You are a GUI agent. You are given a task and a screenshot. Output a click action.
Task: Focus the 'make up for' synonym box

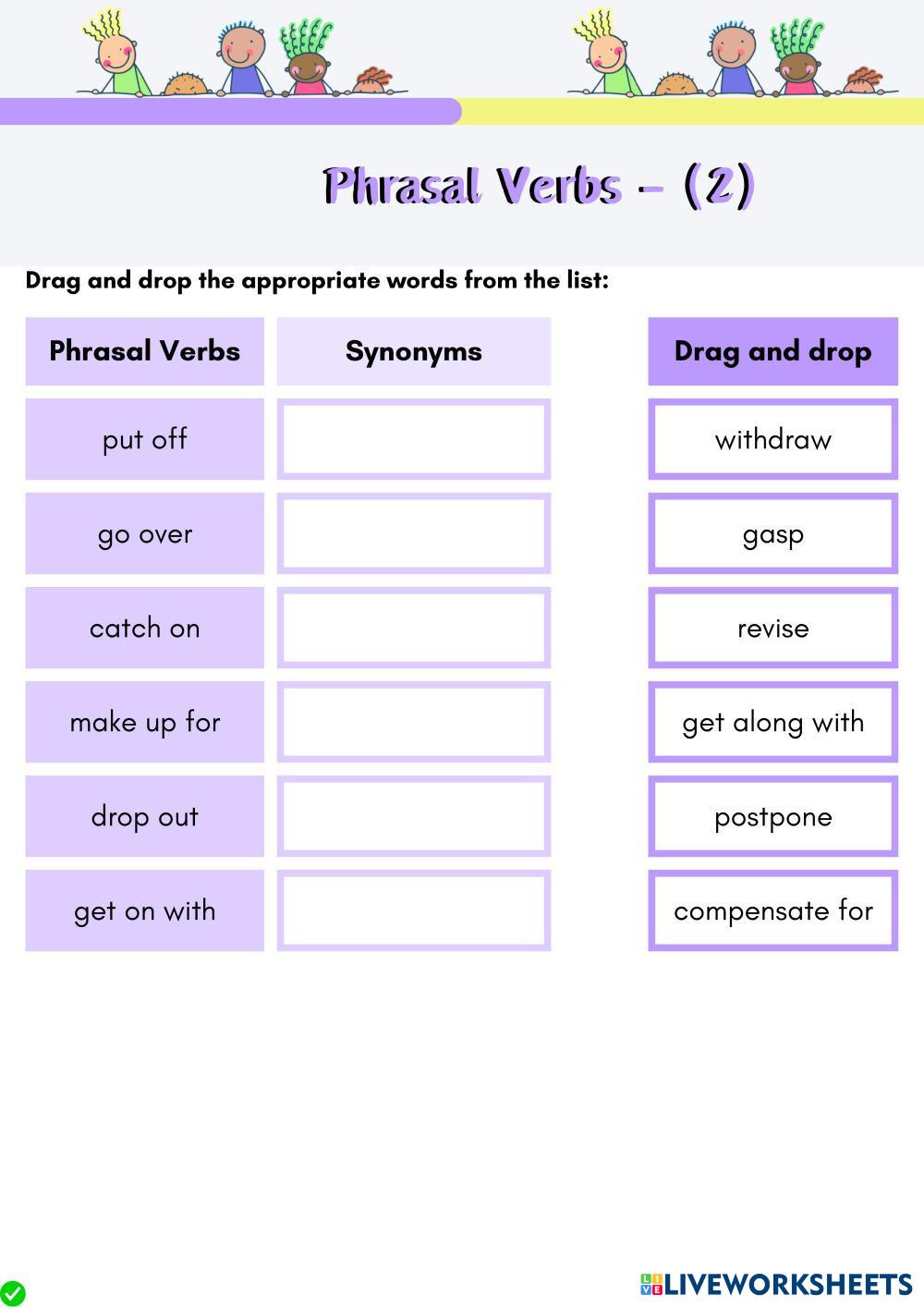413,722
